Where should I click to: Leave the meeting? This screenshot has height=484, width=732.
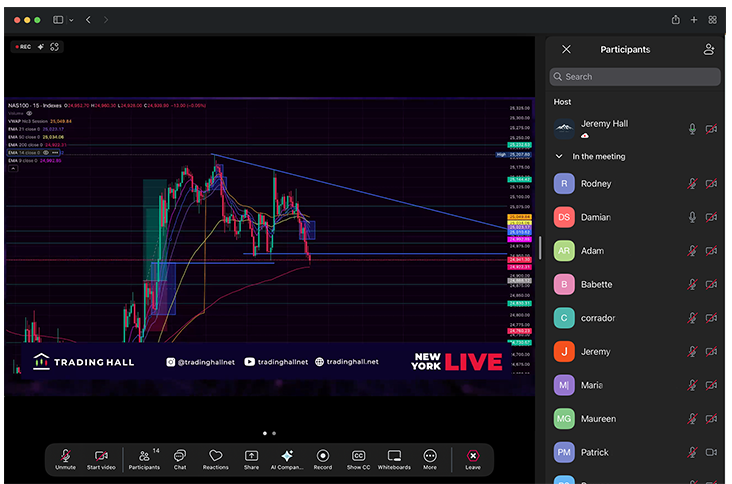[x=473, y=458]
